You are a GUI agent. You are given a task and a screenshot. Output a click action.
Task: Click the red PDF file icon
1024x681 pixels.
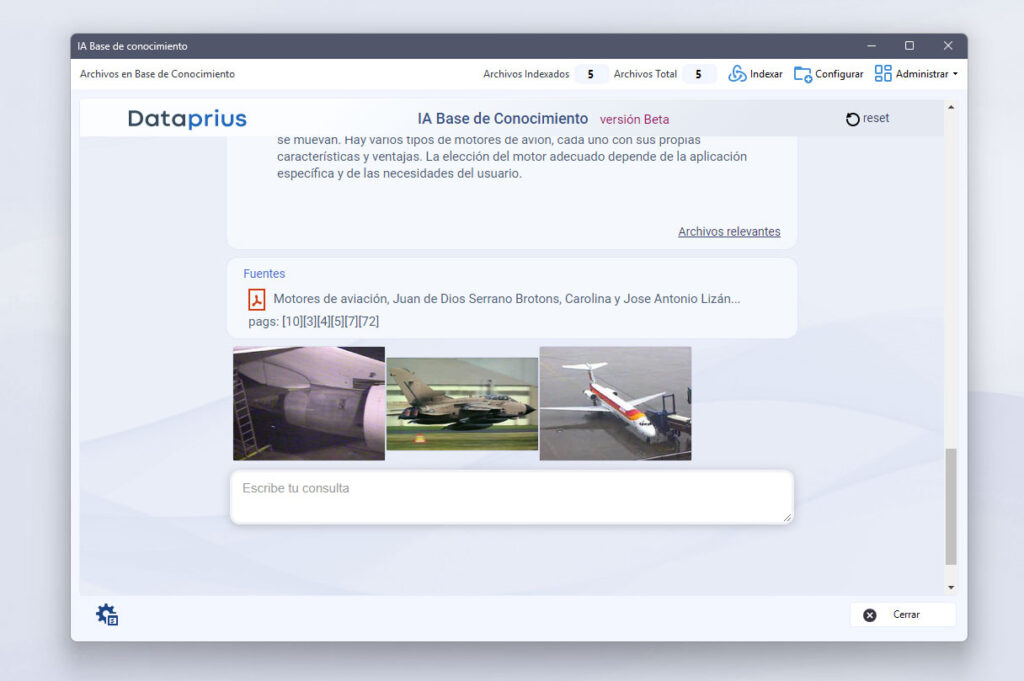(257, 299)
